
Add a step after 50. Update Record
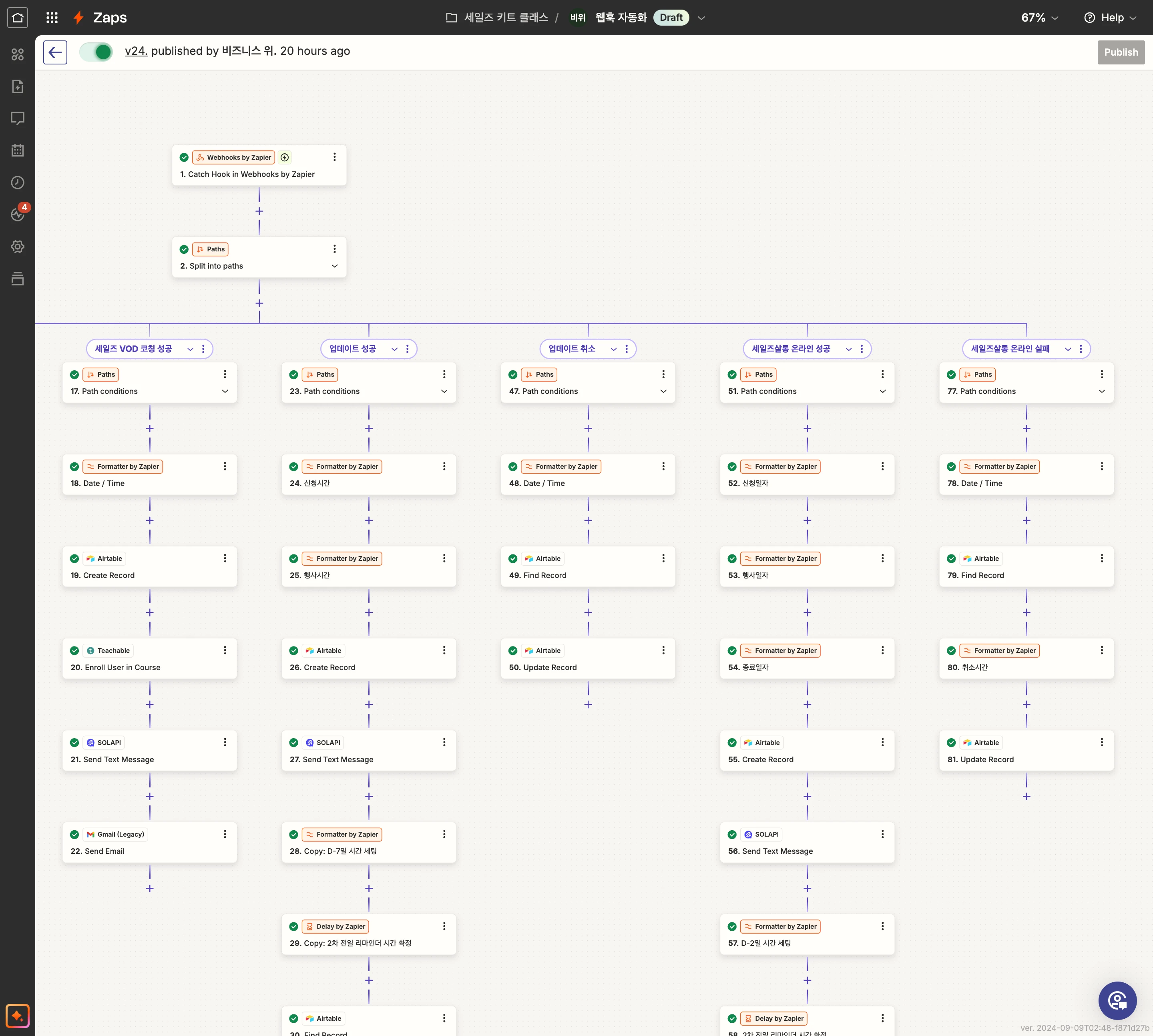click(x=588, y=705)
